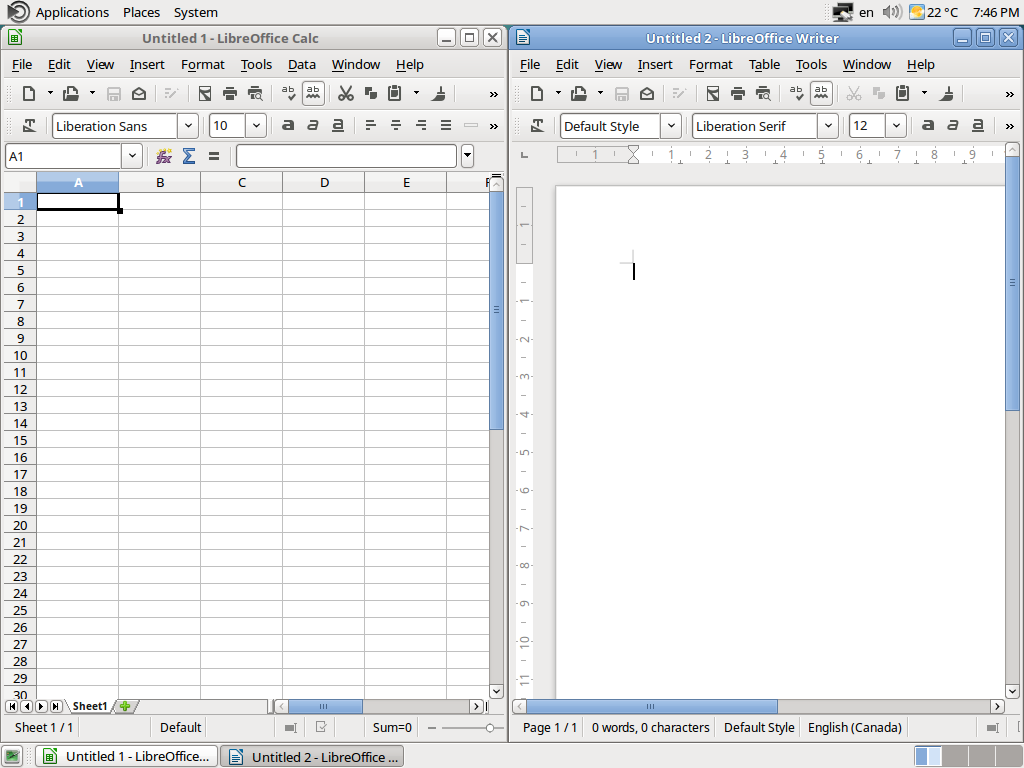Image resolution: width=1024 pixels, height=768 pixels.
Task: Align cell text right in Calc
Action: point(421,125)
